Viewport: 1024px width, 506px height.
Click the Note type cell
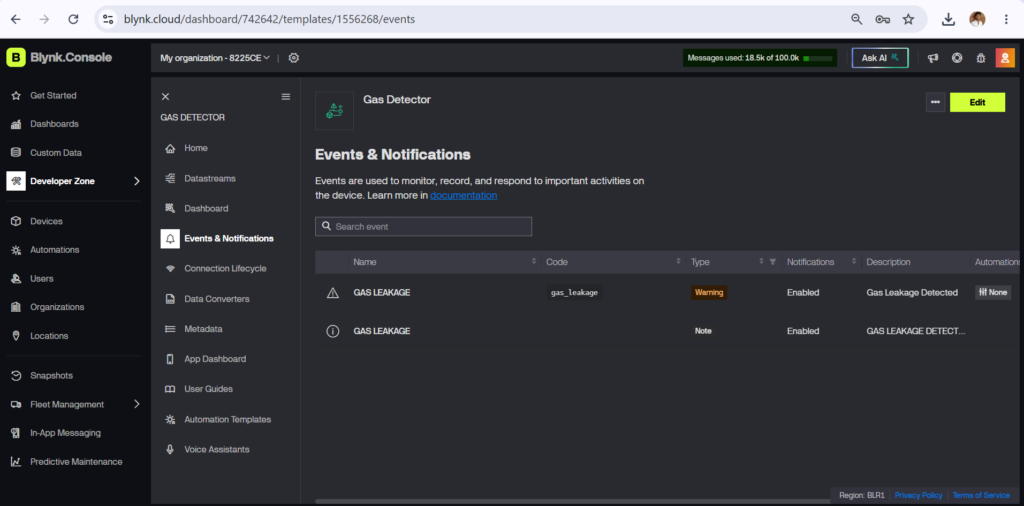coord(703,331)
